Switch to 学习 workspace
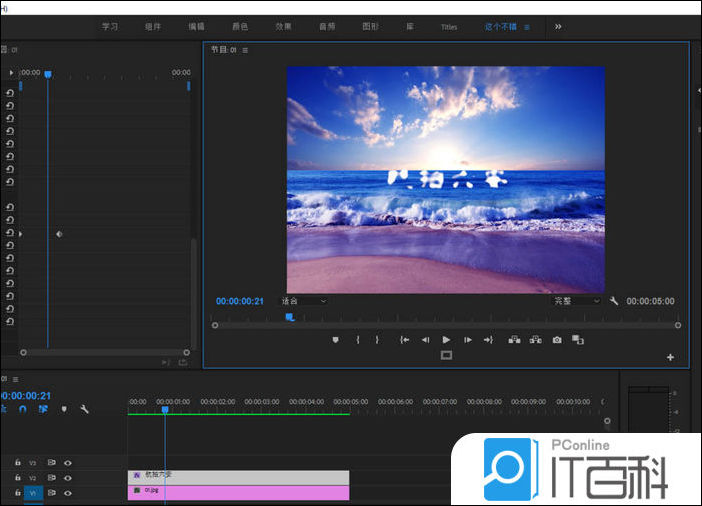 point(110,27)
